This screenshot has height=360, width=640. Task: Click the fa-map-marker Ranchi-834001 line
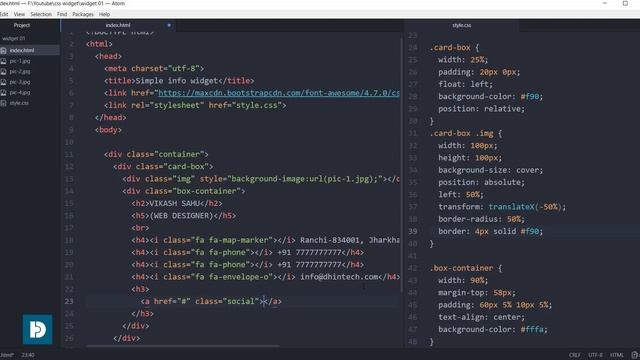tap(265, 240)
